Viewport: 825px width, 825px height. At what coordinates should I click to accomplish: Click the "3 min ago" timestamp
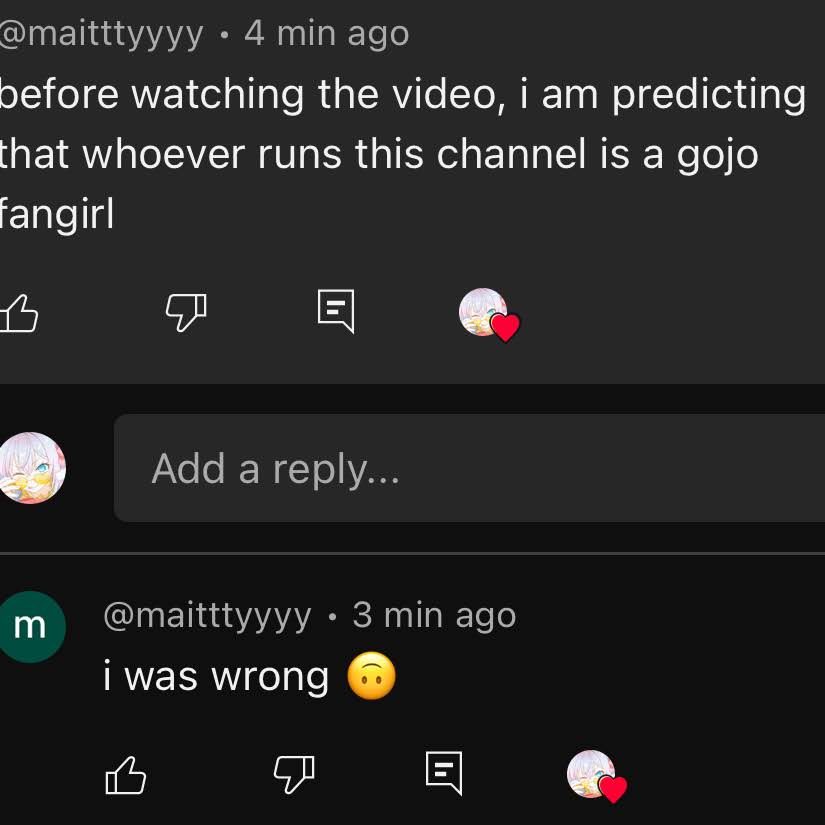pyautogui.click(x=434, y=615)
